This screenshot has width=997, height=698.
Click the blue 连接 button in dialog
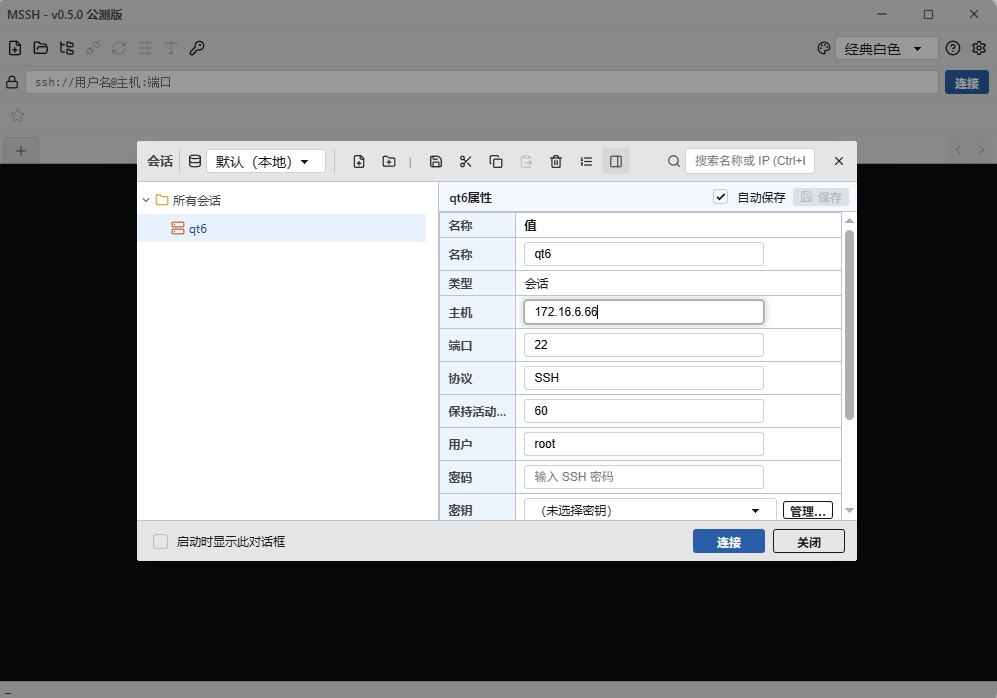pyautogui.click(x=729, y=542)
